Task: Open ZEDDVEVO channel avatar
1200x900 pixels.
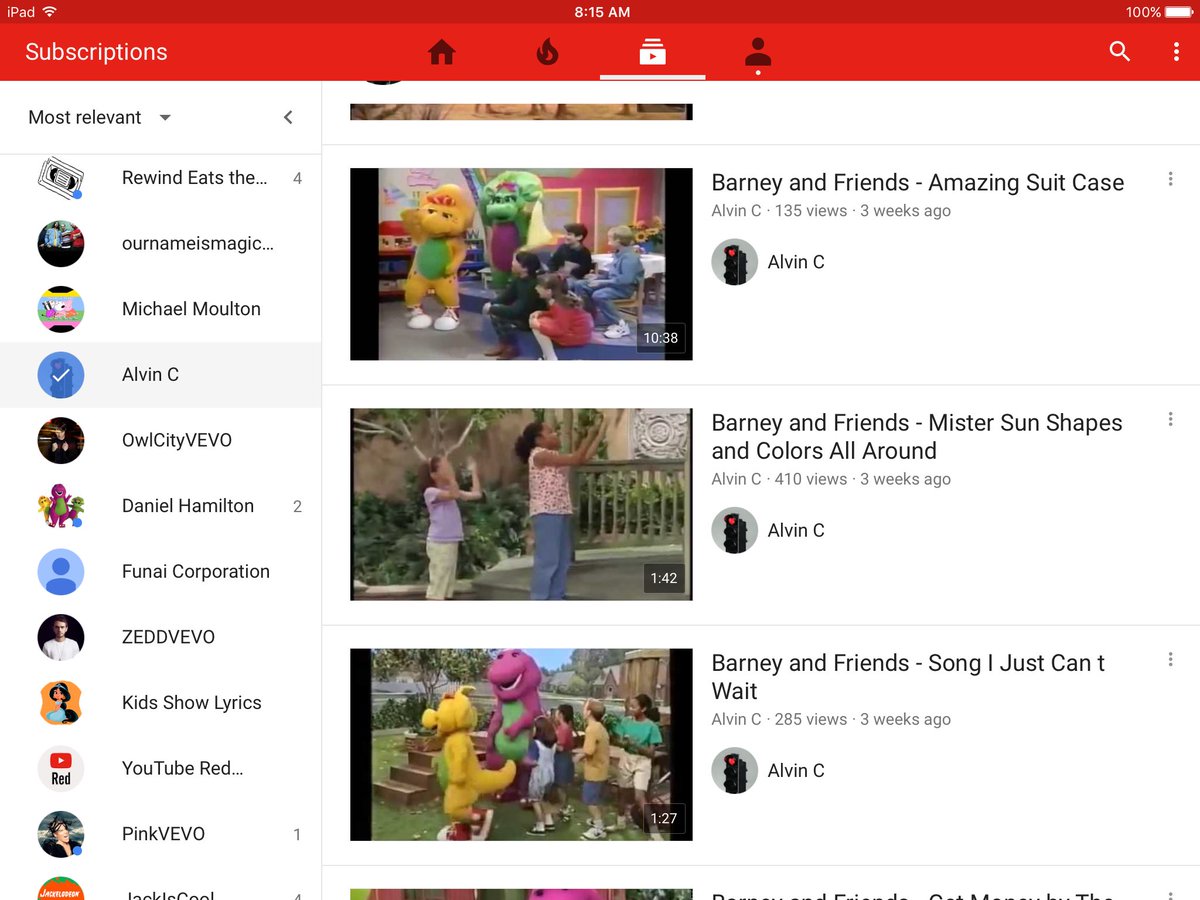Action: pos(61,637)
